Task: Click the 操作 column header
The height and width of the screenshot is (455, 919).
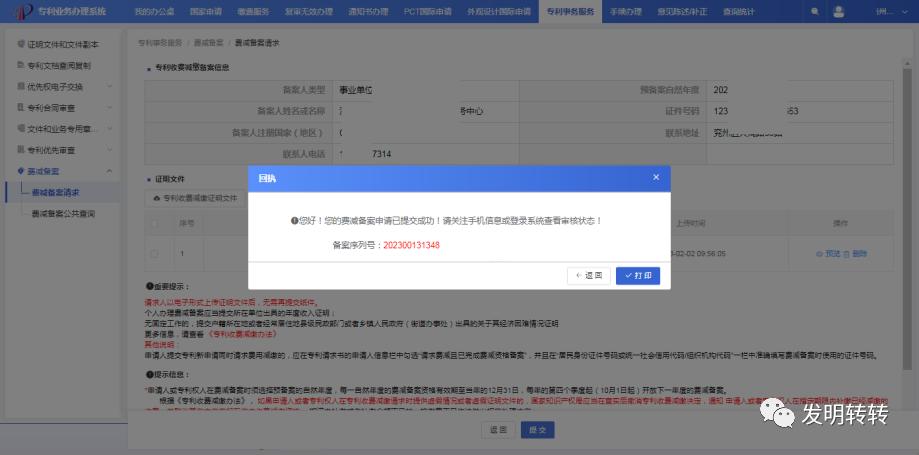Action: click(840, 223)
